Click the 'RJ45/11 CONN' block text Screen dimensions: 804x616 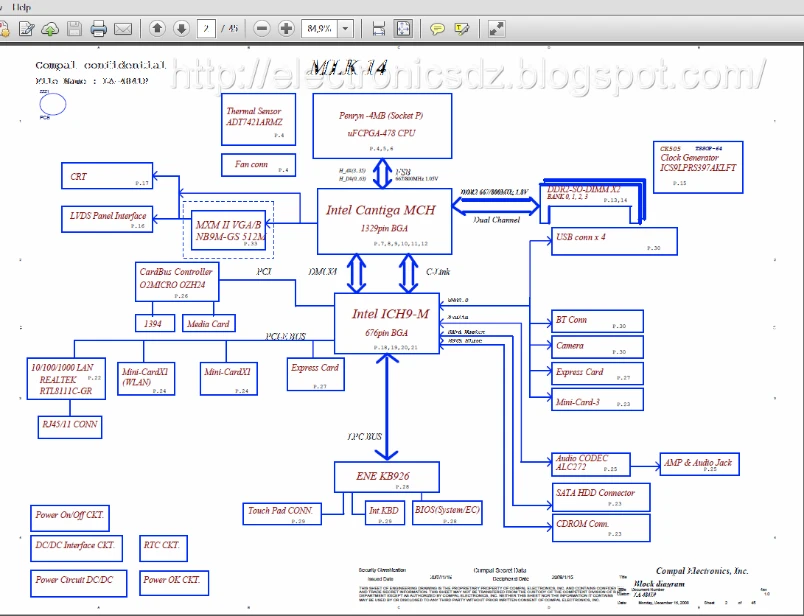click(70, 424)
